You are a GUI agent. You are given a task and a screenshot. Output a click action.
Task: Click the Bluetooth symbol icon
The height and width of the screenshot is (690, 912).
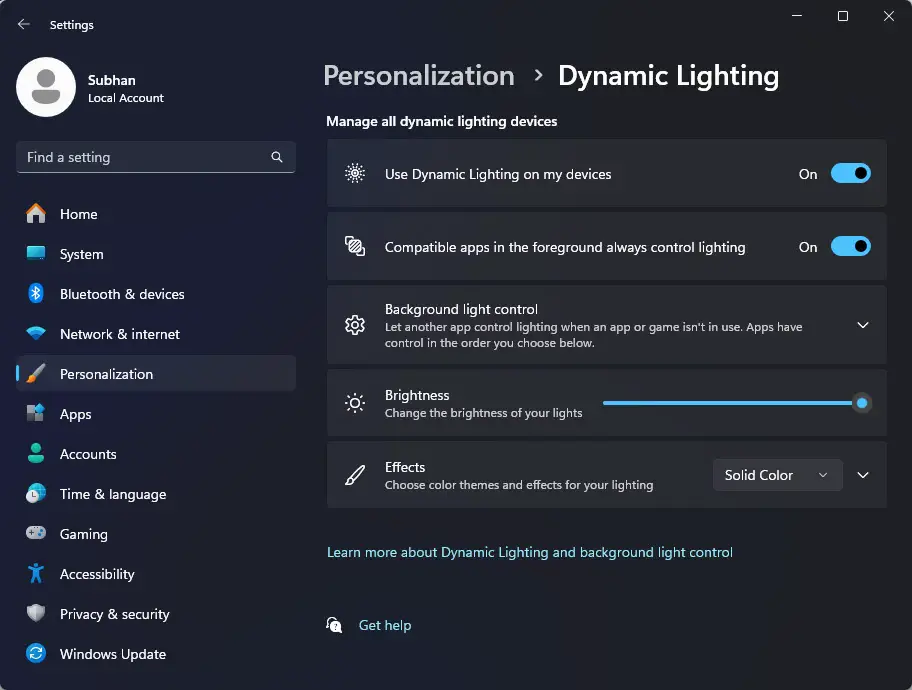36,293
